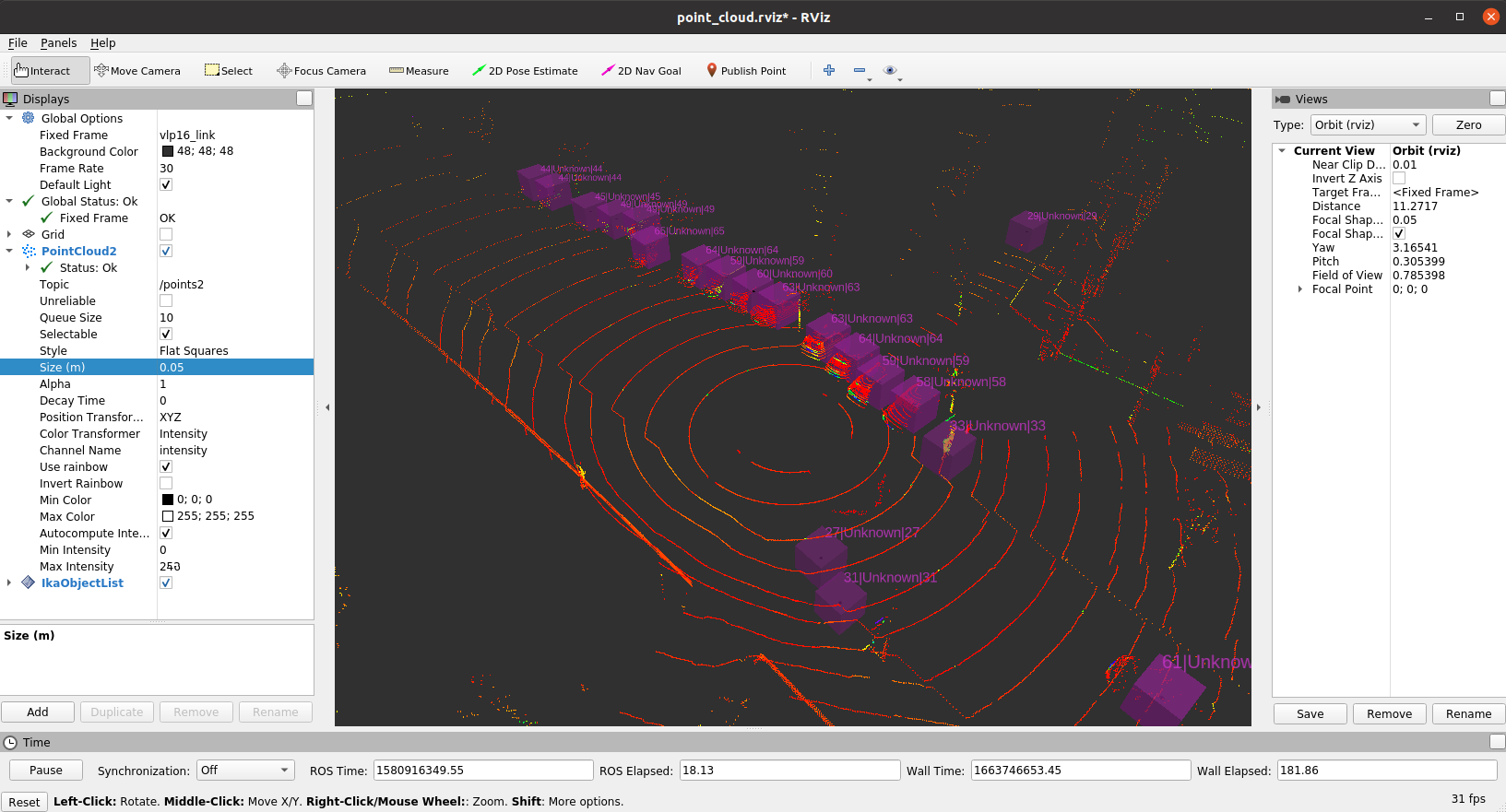
Task: Choose the Select tool
Action: [229, 71]
